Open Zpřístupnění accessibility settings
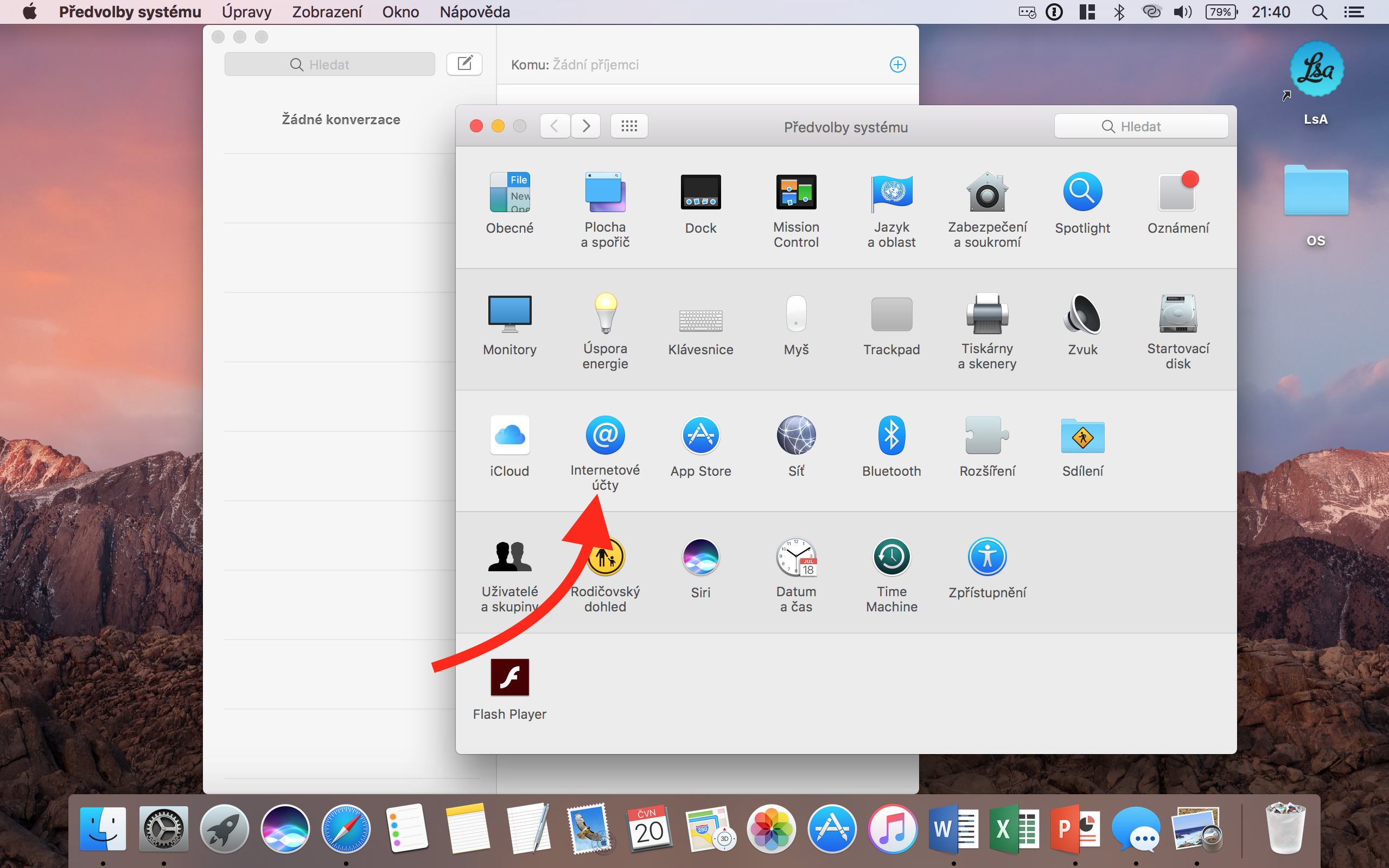The image size is (1389, 868). [x=986, y=557]
